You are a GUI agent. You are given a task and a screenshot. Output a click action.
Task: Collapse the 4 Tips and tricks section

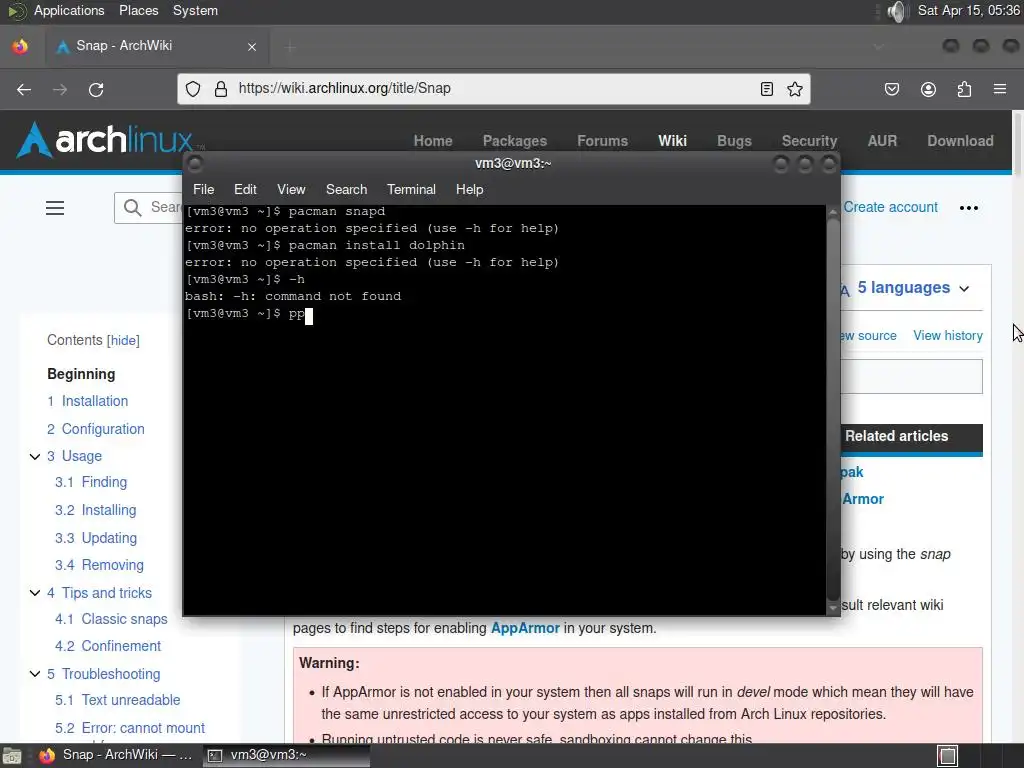[35, 593]
